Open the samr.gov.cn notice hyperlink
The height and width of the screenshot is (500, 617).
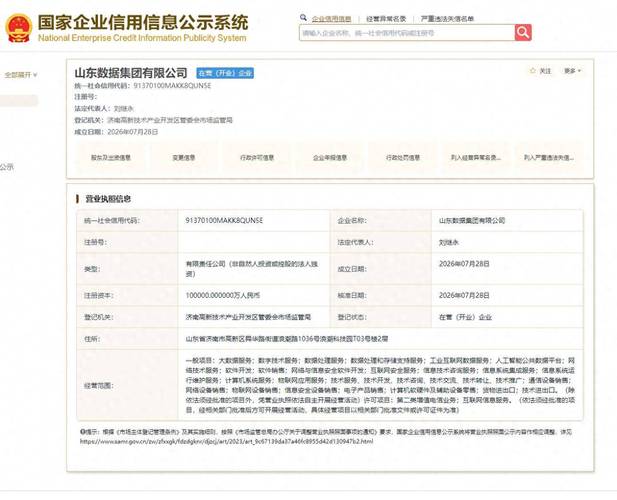[226, 441]
